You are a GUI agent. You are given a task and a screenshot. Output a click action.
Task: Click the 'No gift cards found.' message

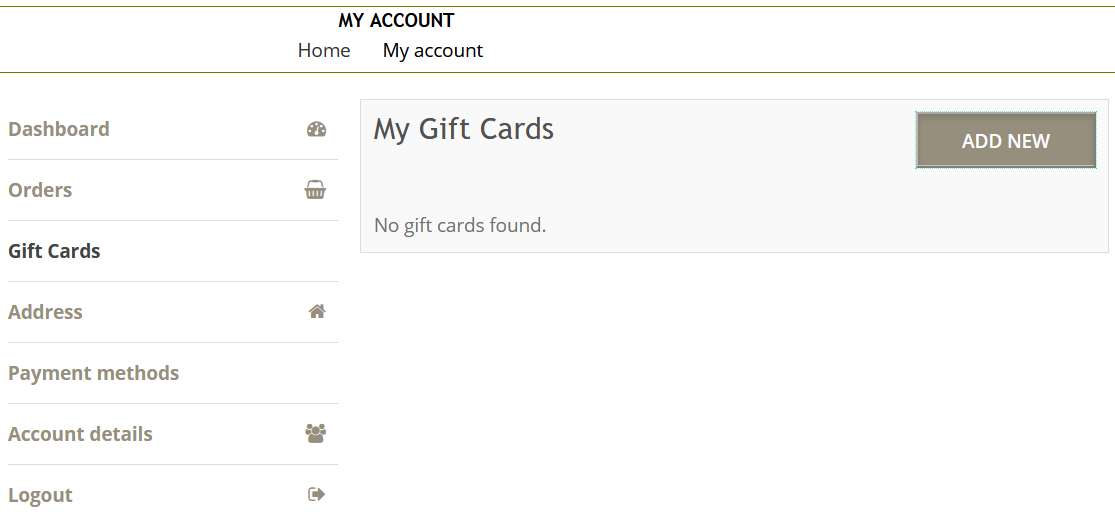(460, 225)
